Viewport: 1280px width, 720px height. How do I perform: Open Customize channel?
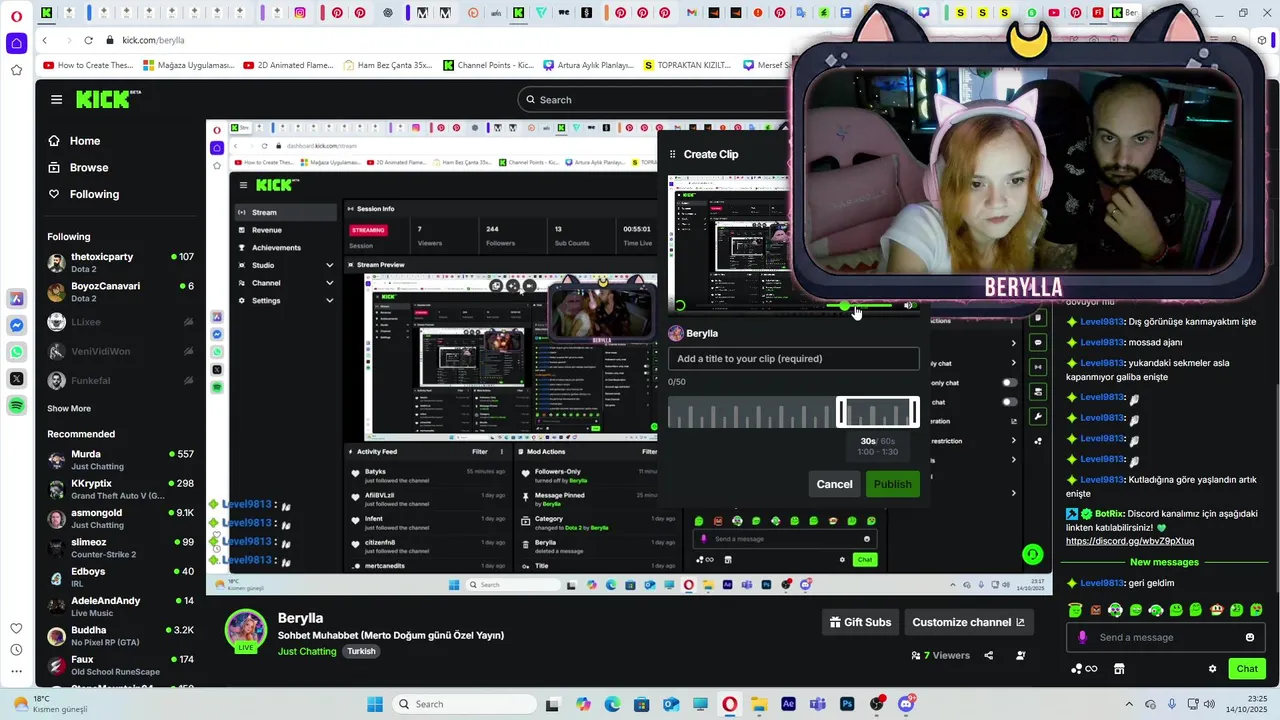coord(968,622)
